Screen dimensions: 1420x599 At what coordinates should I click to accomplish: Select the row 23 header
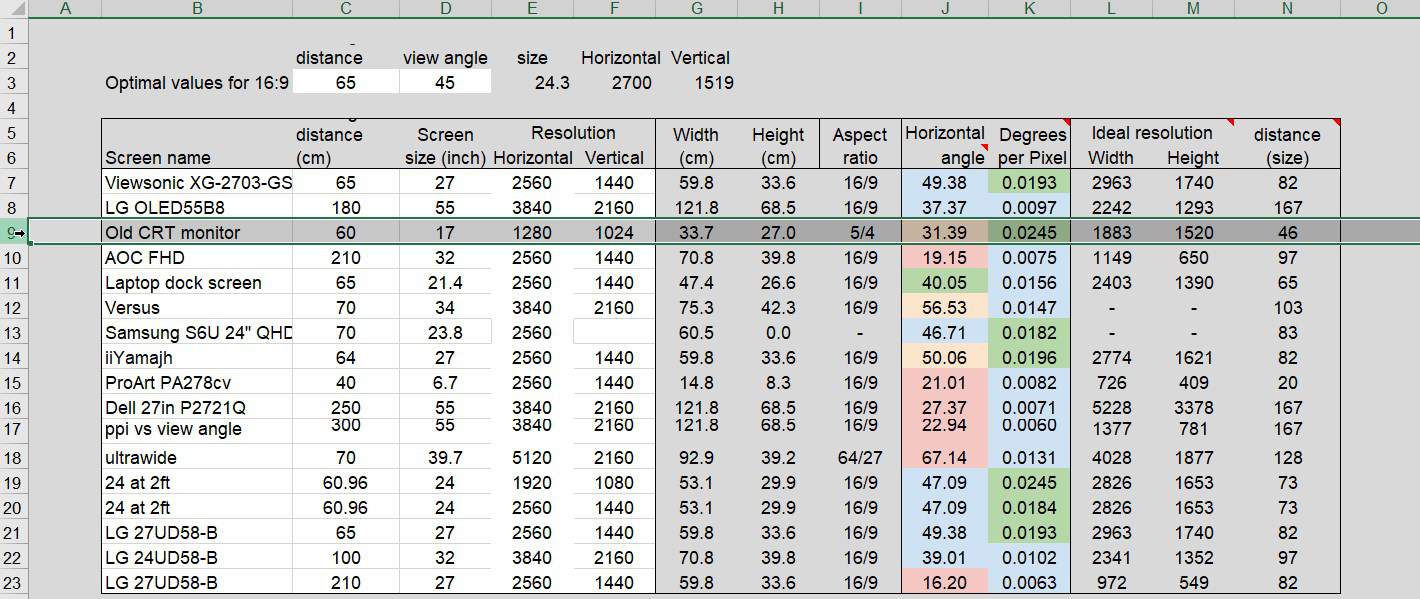(x=13, y=583)
